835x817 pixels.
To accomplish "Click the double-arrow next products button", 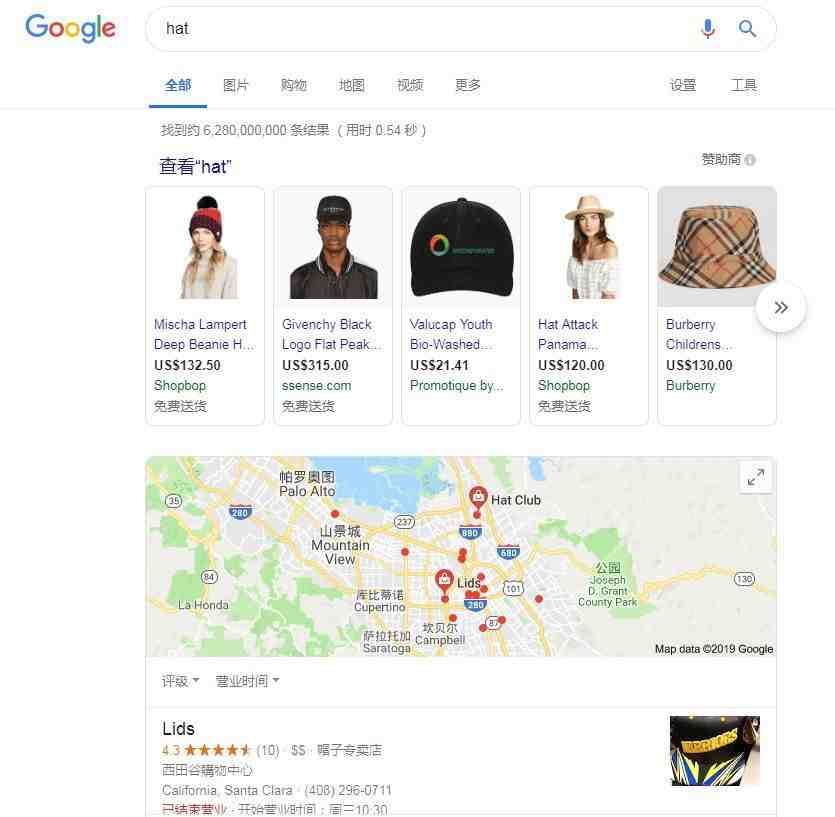I will (781, 307).
